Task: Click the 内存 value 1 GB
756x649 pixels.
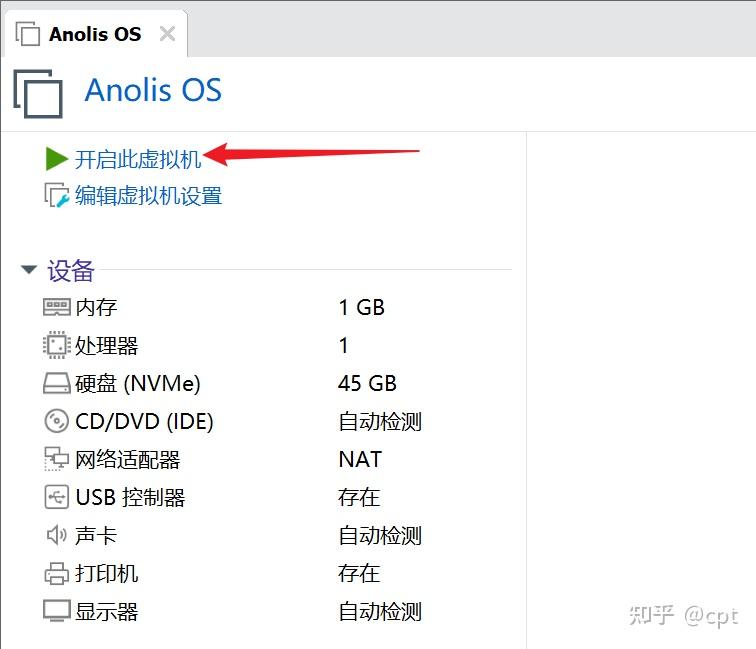Action: click(x=361, y=307)
